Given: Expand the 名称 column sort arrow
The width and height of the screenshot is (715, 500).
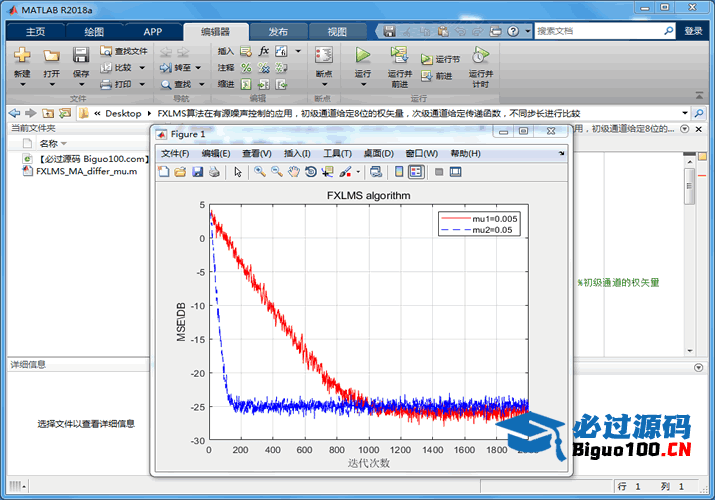Looking at the screenshot, I should (64, 144).
